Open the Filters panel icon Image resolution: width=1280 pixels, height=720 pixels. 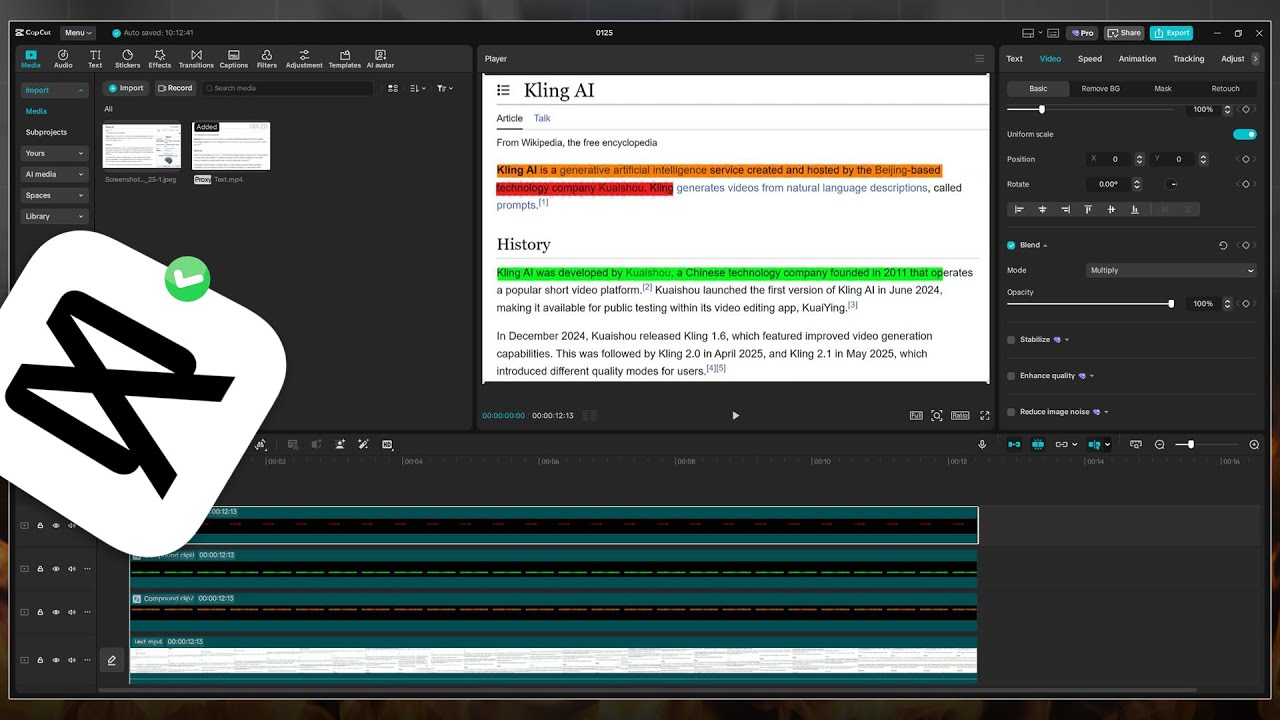point(267,59)
